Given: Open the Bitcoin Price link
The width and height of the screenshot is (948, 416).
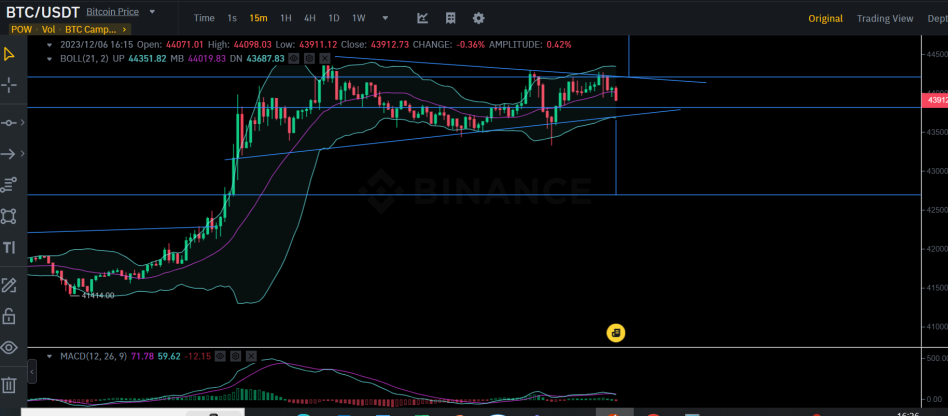Looking at the screenshot, I should (x=112, y=11).
